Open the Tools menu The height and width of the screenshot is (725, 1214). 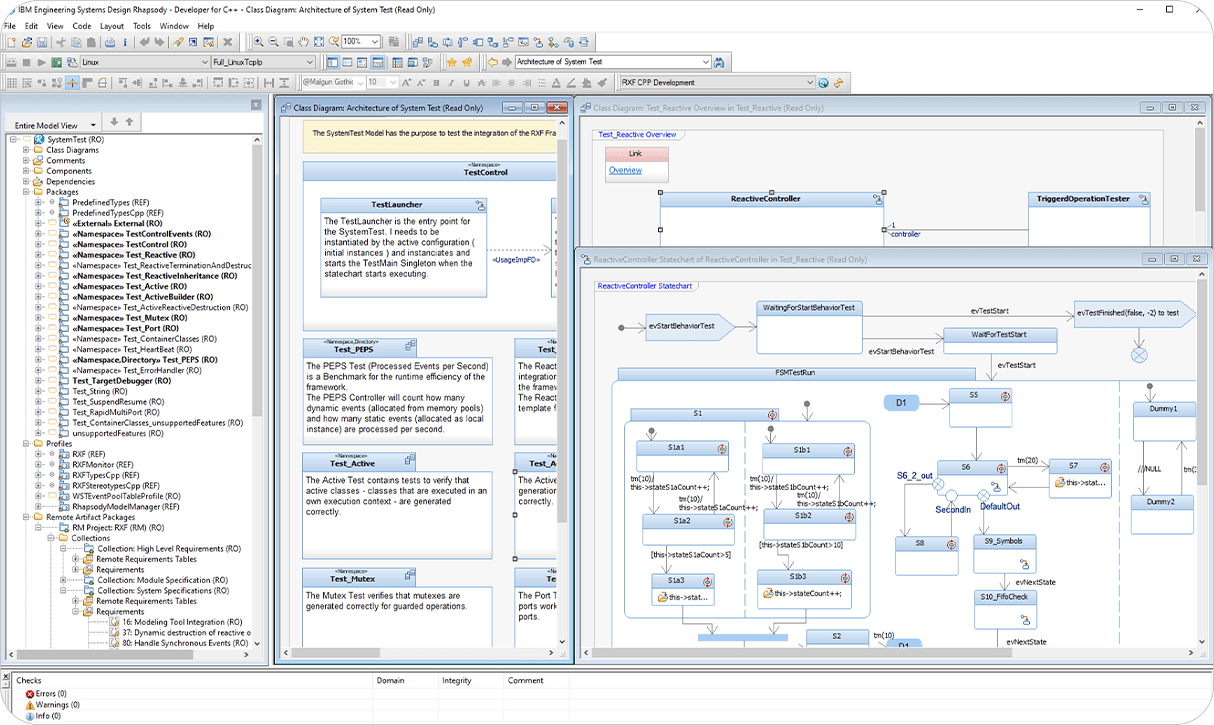[142, 26]
